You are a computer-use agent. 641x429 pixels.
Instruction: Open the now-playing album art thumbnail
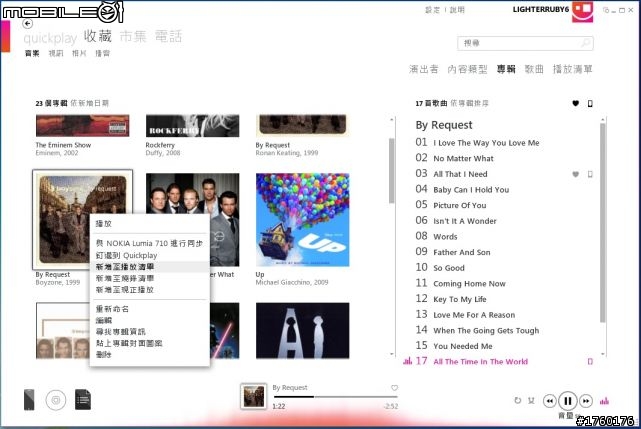tap(253, 396)
